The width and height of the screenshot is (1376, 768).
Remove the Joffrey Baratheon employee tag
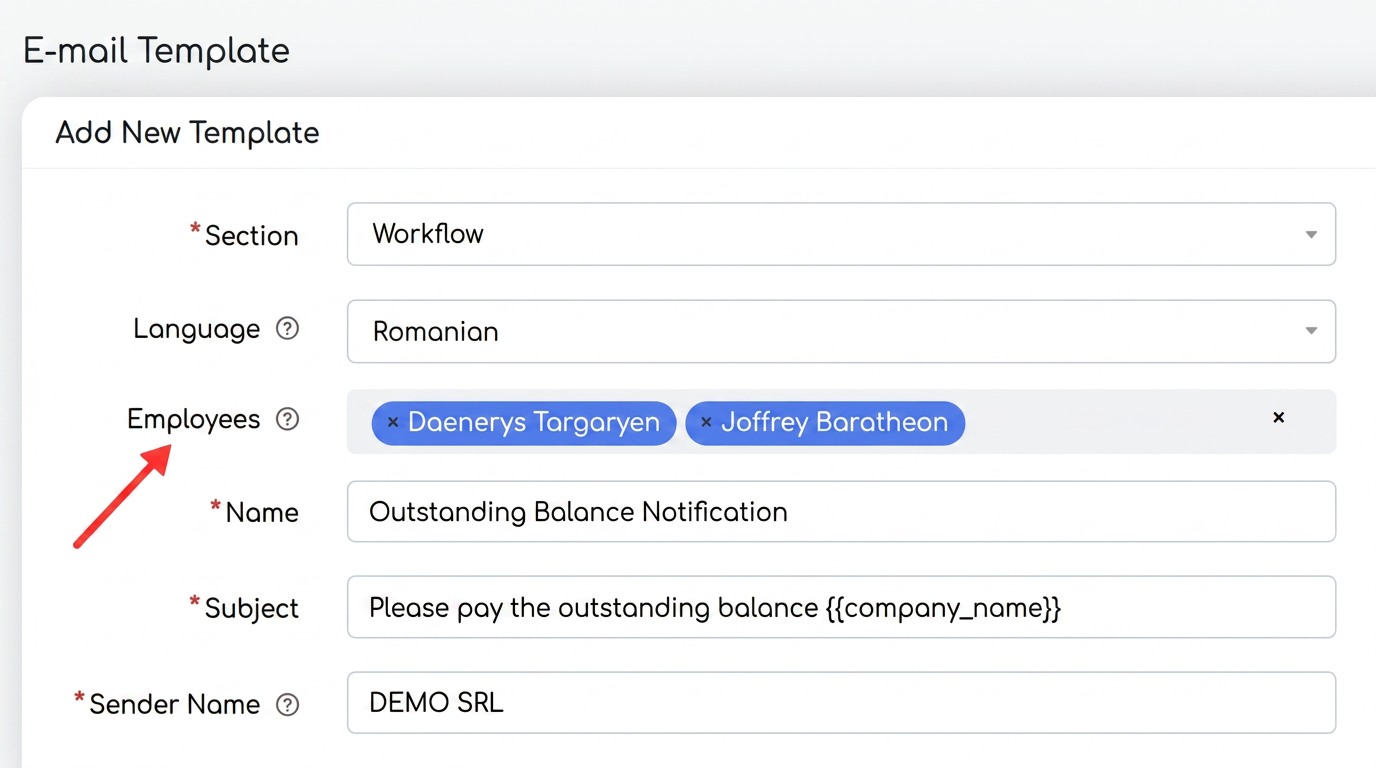706,423
